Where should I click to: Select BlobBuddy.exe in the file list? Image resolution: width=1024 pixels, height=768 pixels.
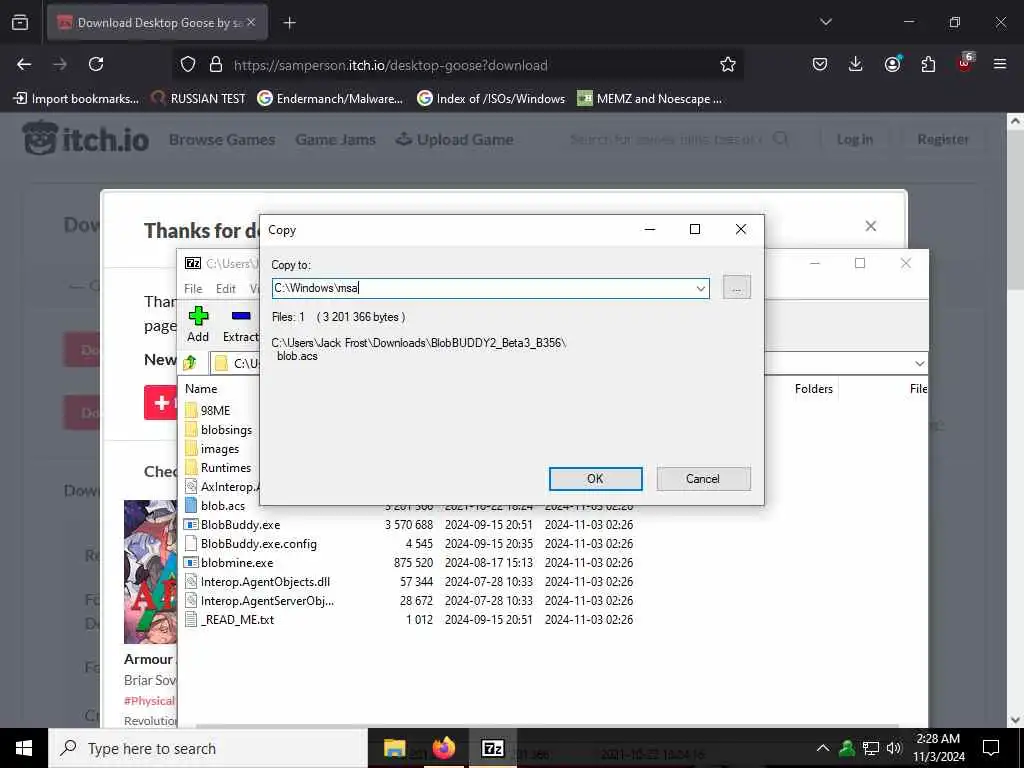[x=240, y=524]
